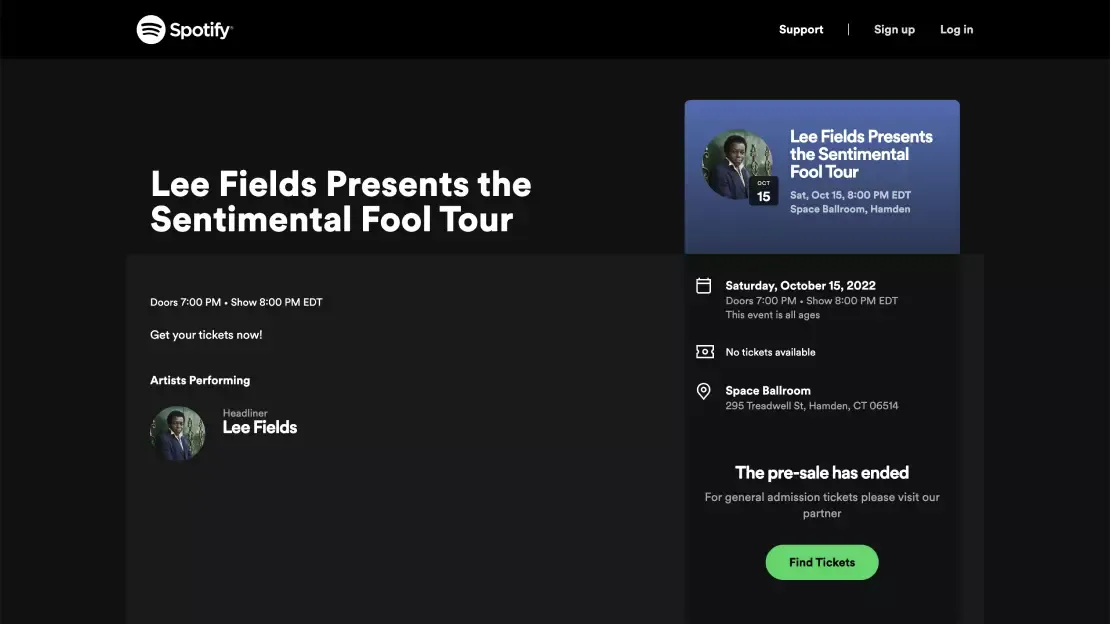This screenshot has width=1110, height=624.
Task: Go to the Sign up page
Action: coord(894,30)
